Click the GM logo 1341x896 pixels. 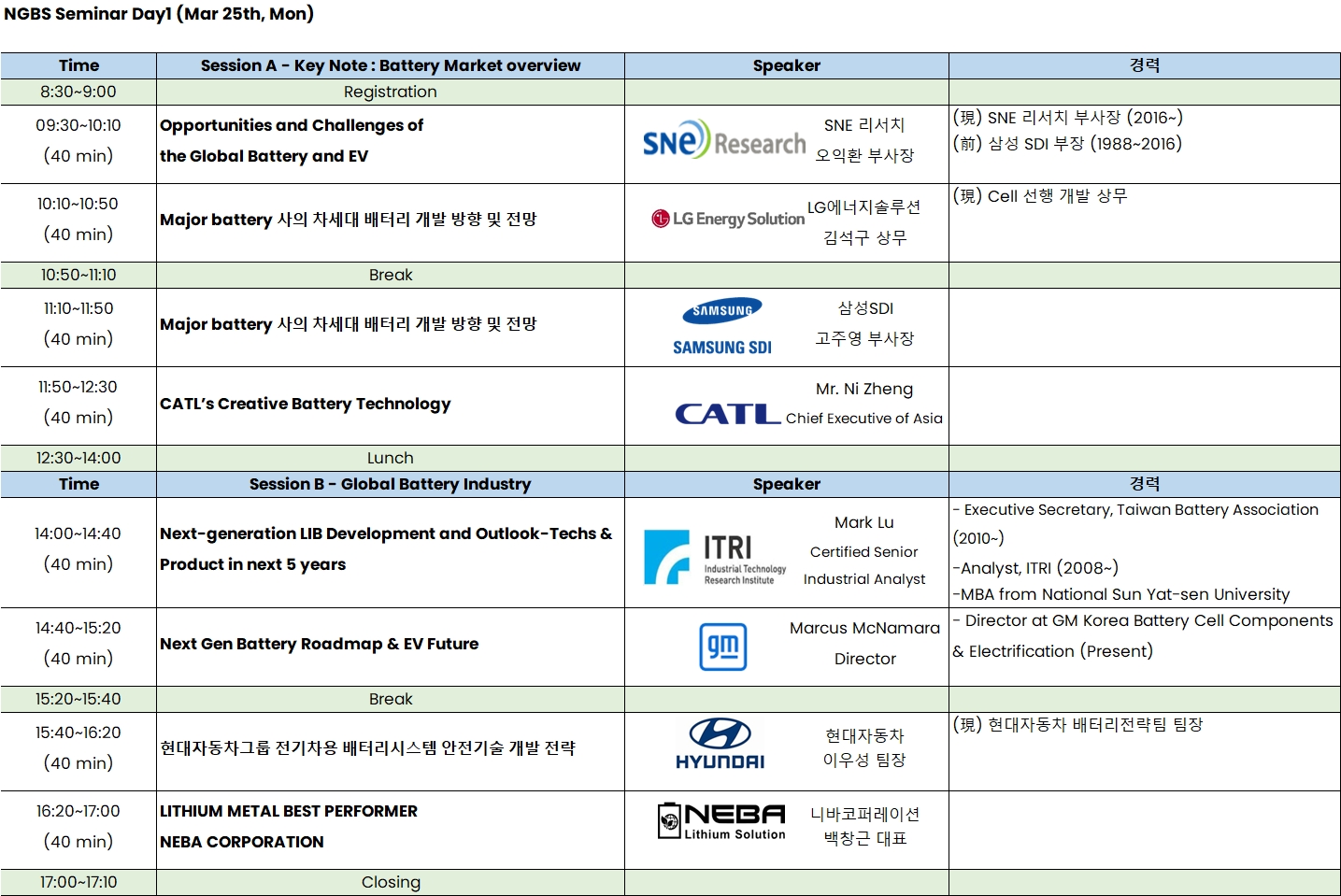click(723, 647)
